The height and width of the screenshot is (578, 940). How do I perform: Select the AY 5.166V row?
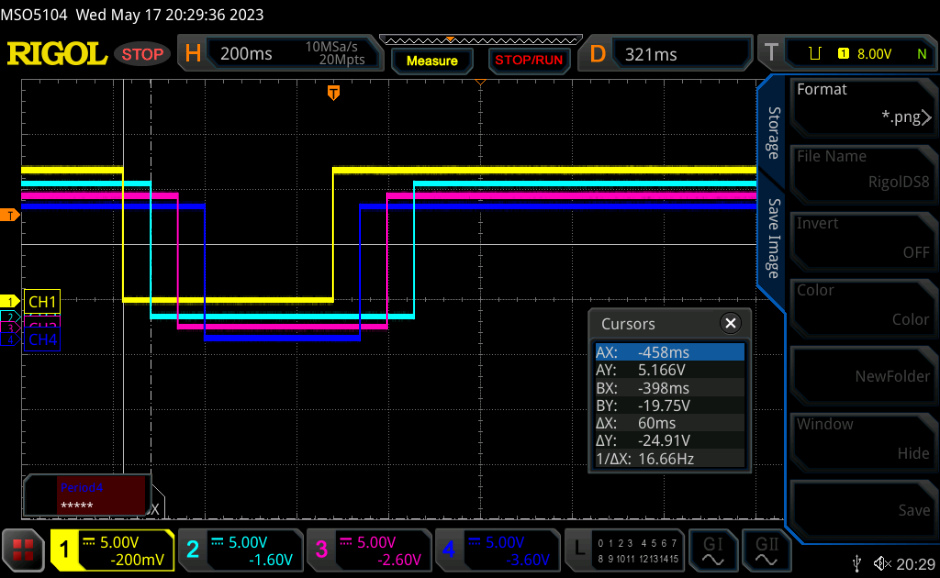click(670, 369)
